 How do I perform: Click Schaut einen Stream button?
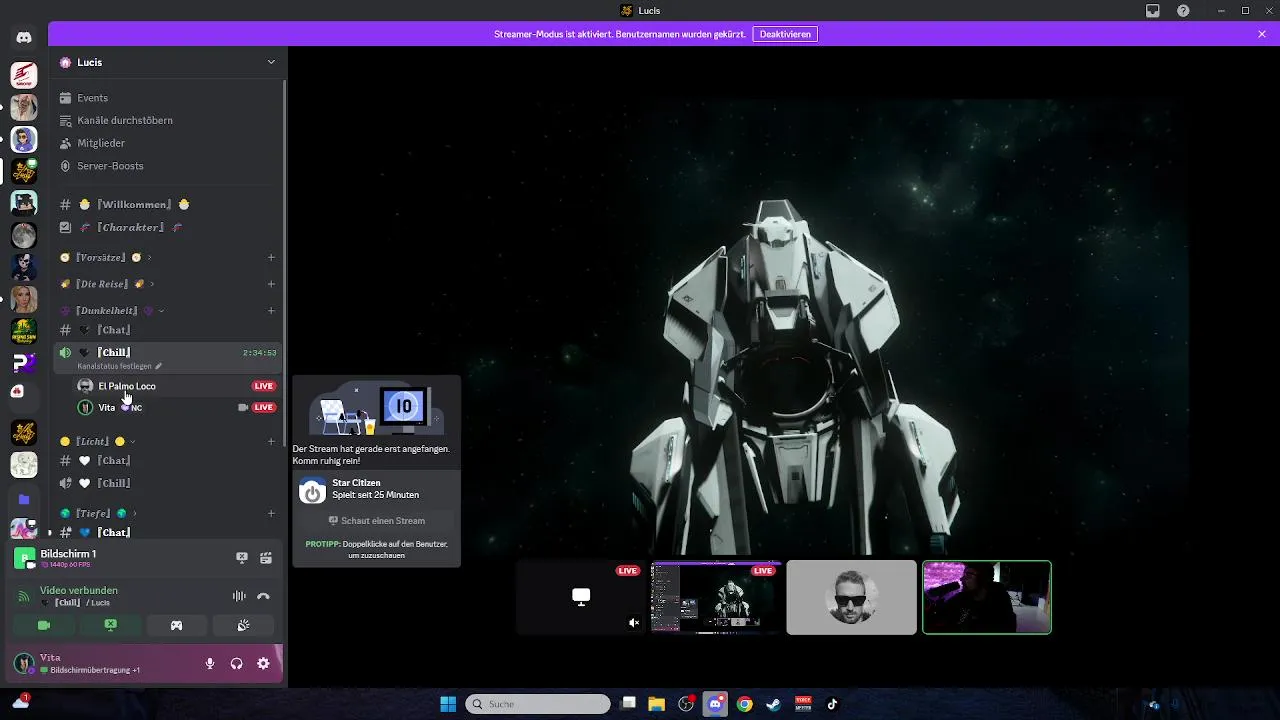point(377,520)
